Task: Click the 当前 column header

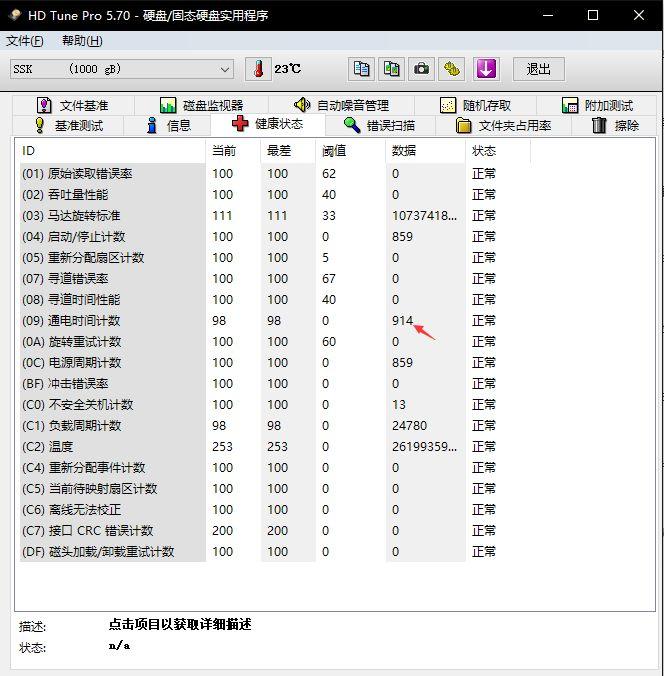Action: tap(233, 151)
